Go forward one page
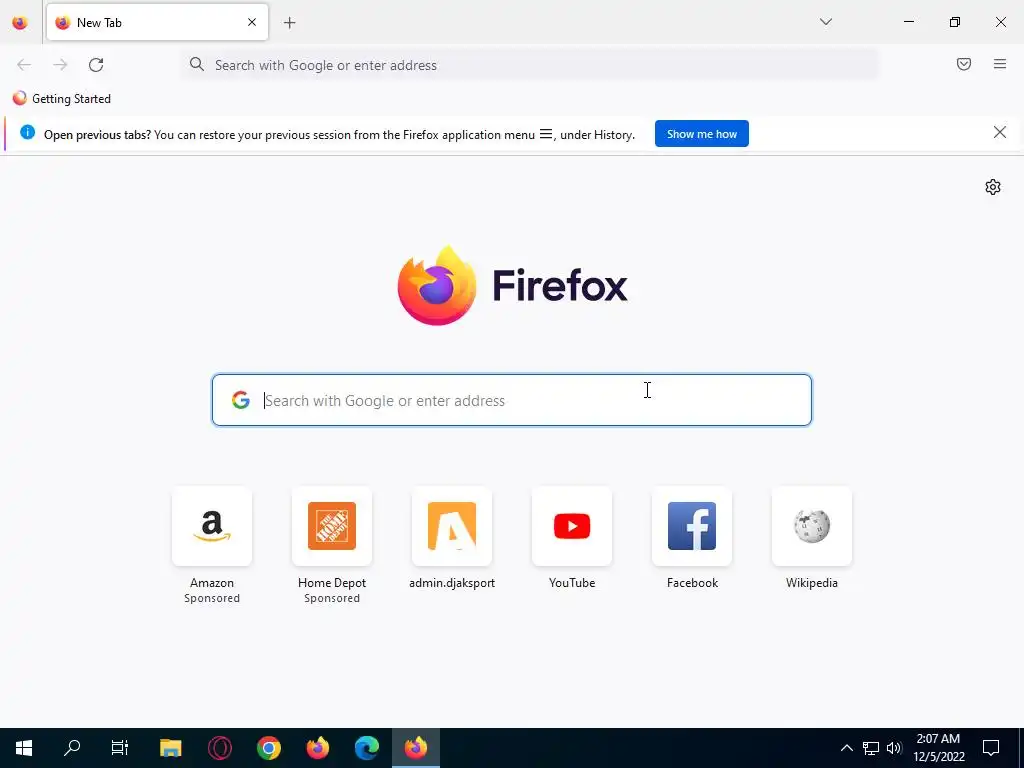The width and height of the screenshot is (1024, 768). (x=60, y=65)
